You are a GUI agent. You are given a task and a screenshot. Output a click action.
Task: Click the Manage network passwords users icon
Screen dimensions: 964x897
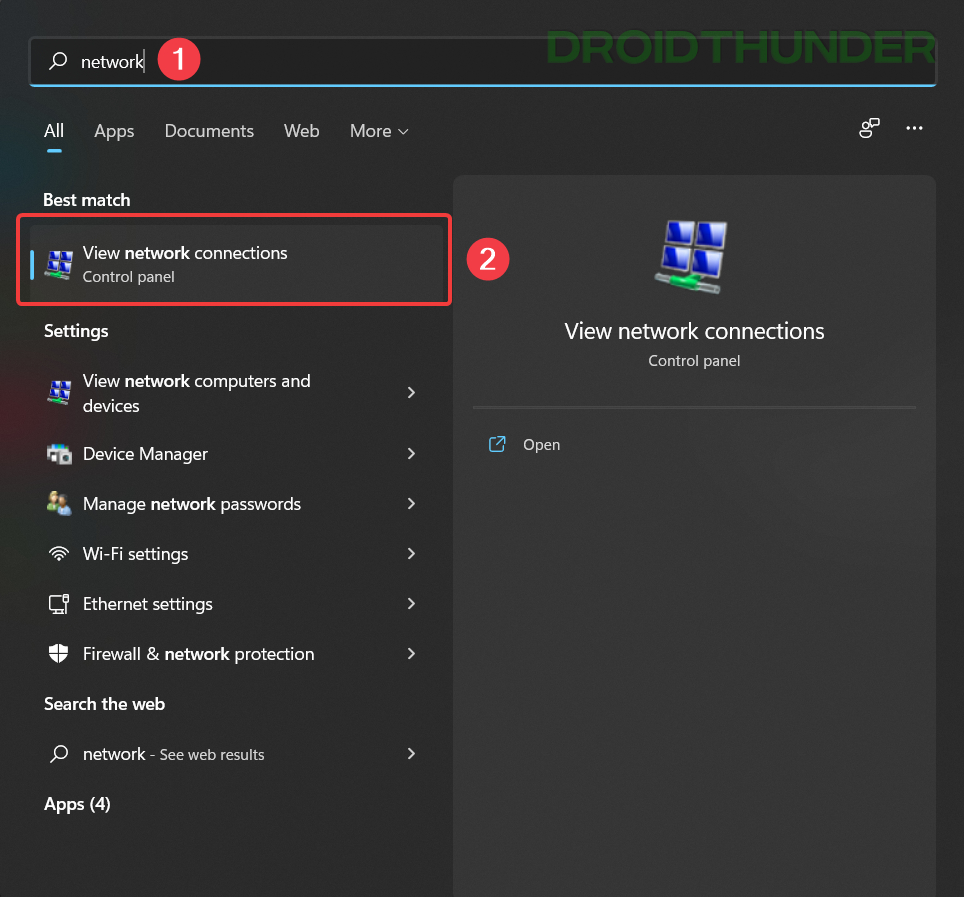pos(59,504)
